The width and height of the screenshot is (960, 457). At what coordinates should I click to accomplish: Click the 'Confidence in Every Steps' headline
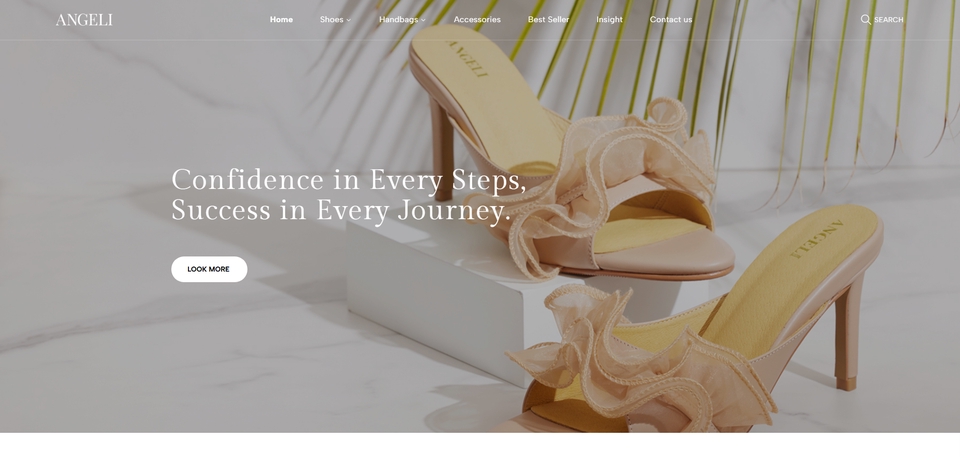[348, 180]
